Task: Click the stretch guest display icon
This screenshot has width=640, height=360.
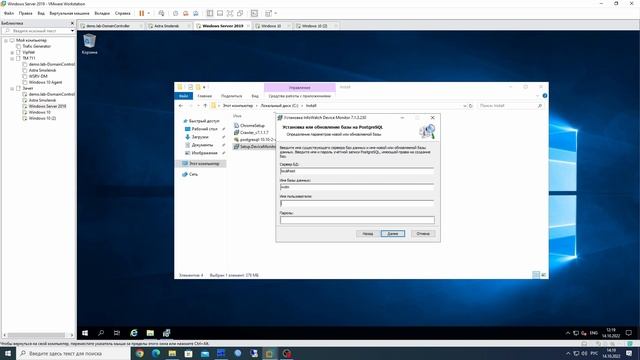Action: tap(268, 13)
